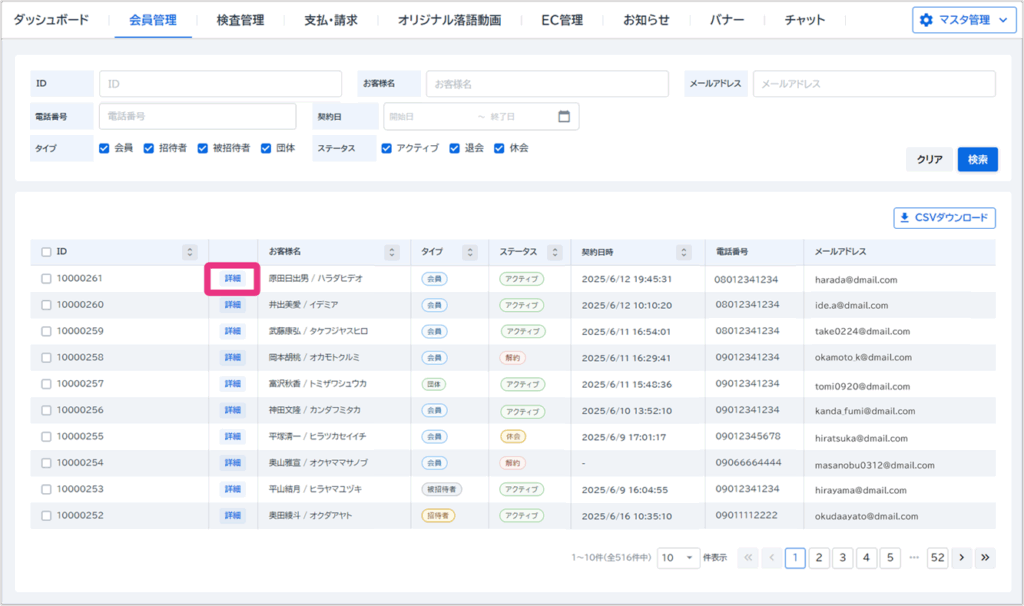Go to the last page of results
This screenshot has height=606, width=1024.
pos(985,558)
